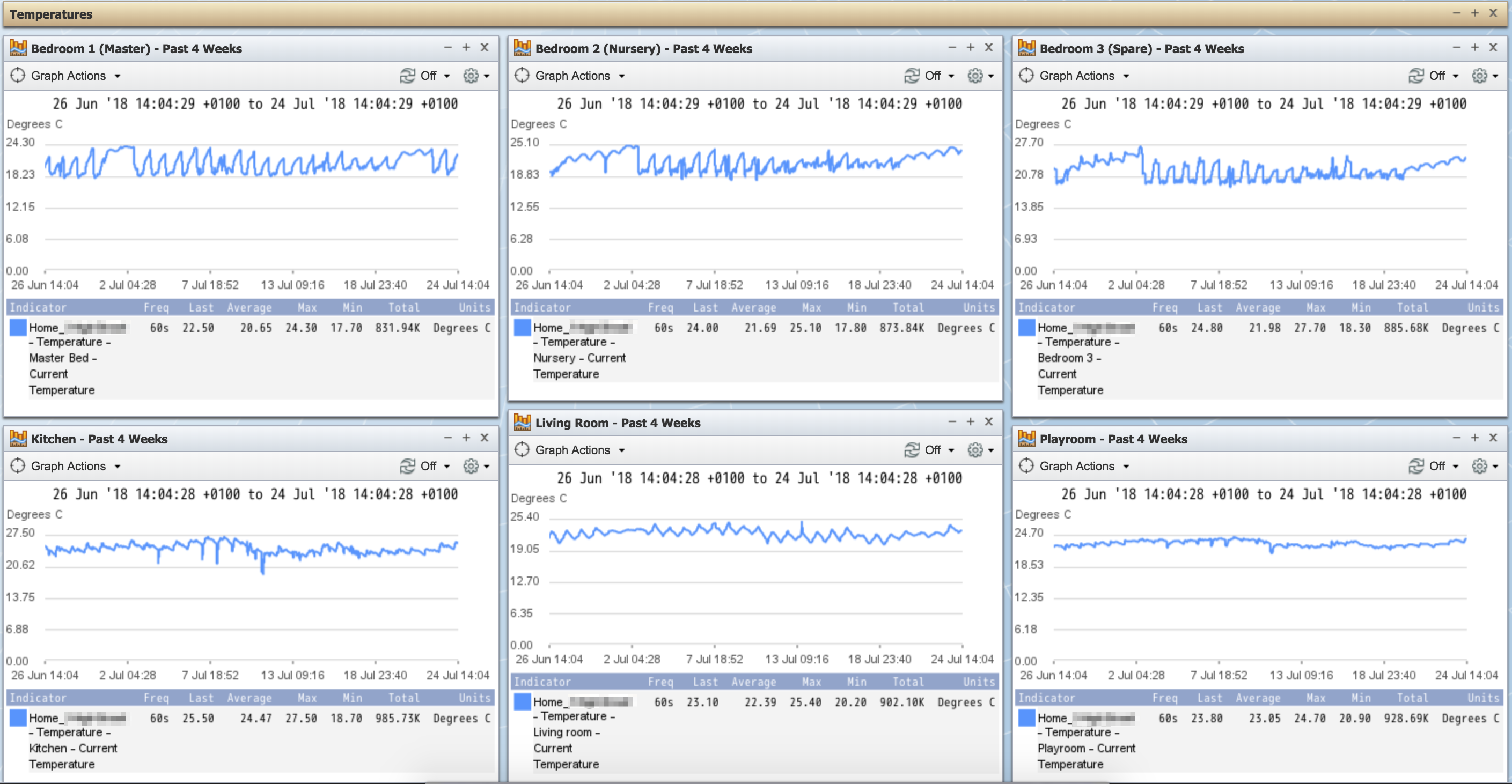The height and width of the screenshot is (784, 1512).
Task: Open the Graph Actions menu in Living Room panel
Action: (x=579, y=450)
